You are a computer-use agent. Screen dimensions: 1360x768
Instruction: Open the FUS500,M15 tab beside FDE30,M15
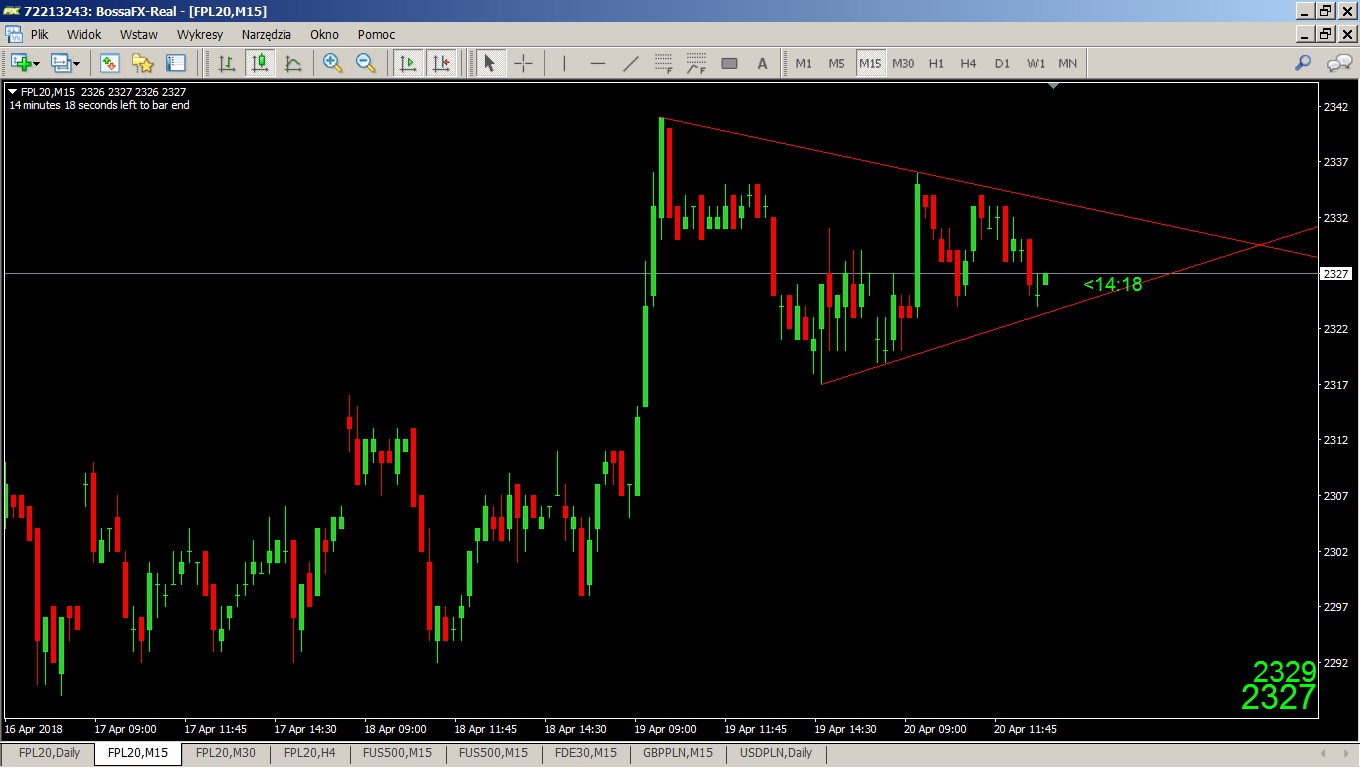(493, 753)
